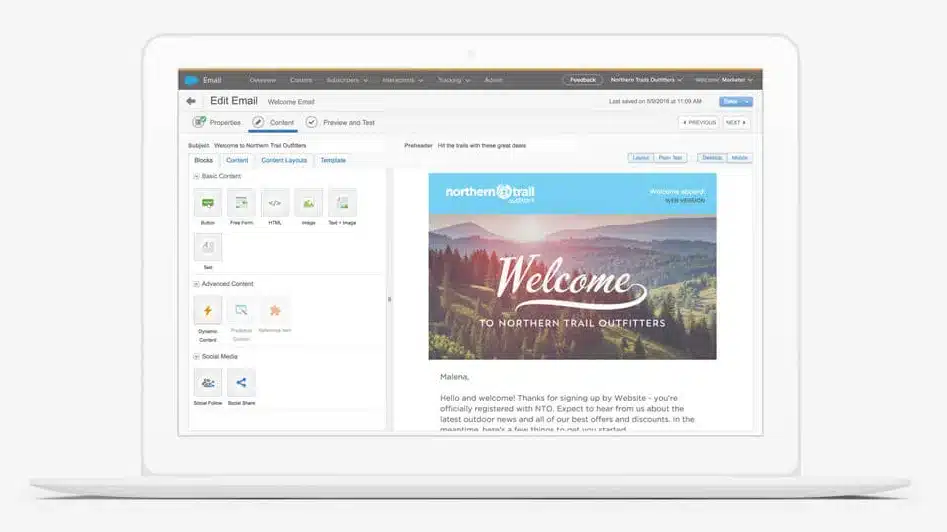Collapse the Basic Content section
This screenshot has width=947, height=532.
(196, 176)
